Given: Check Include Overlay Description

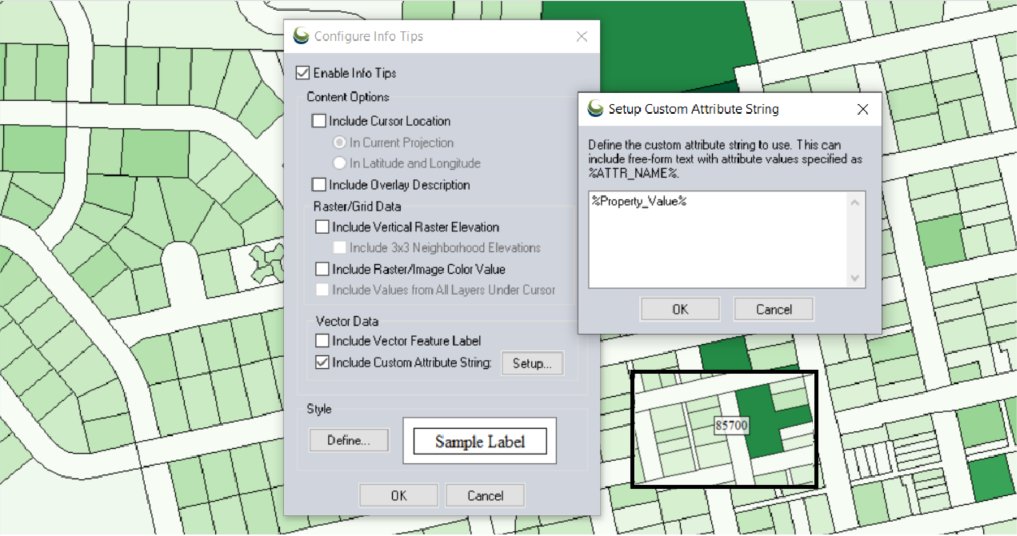Looking at the screenshot, I should 318,184.
